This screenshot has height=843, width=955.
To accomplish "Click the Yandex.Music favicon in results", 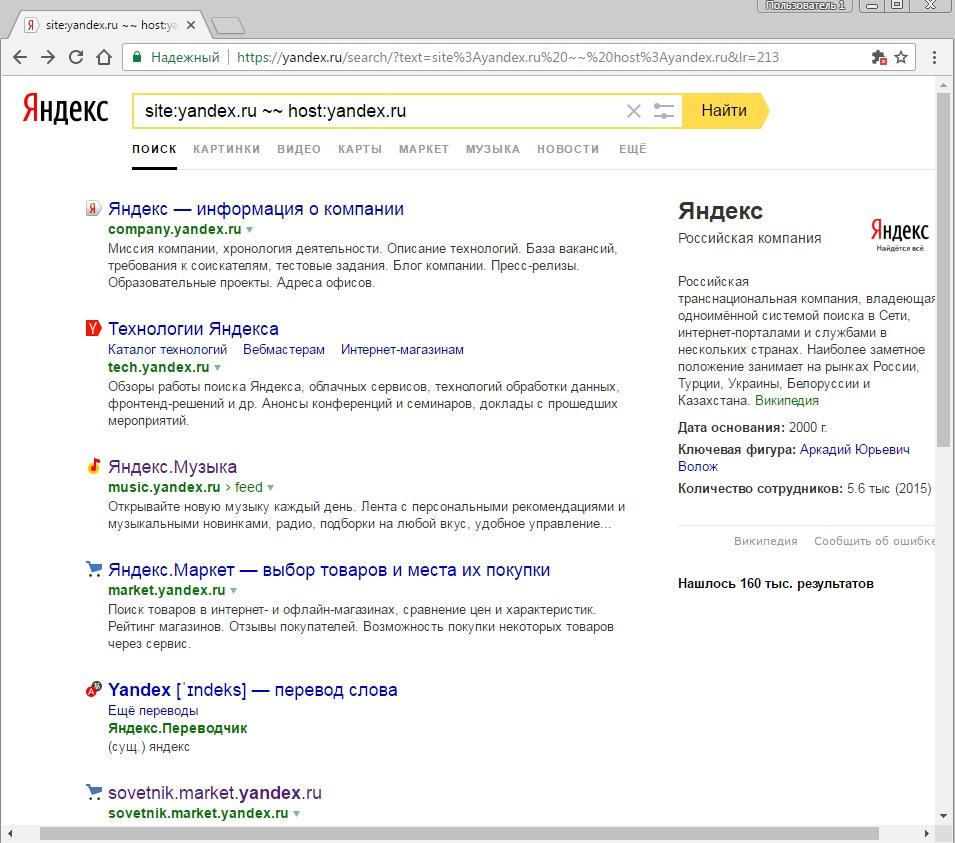I will coord(93,466).
